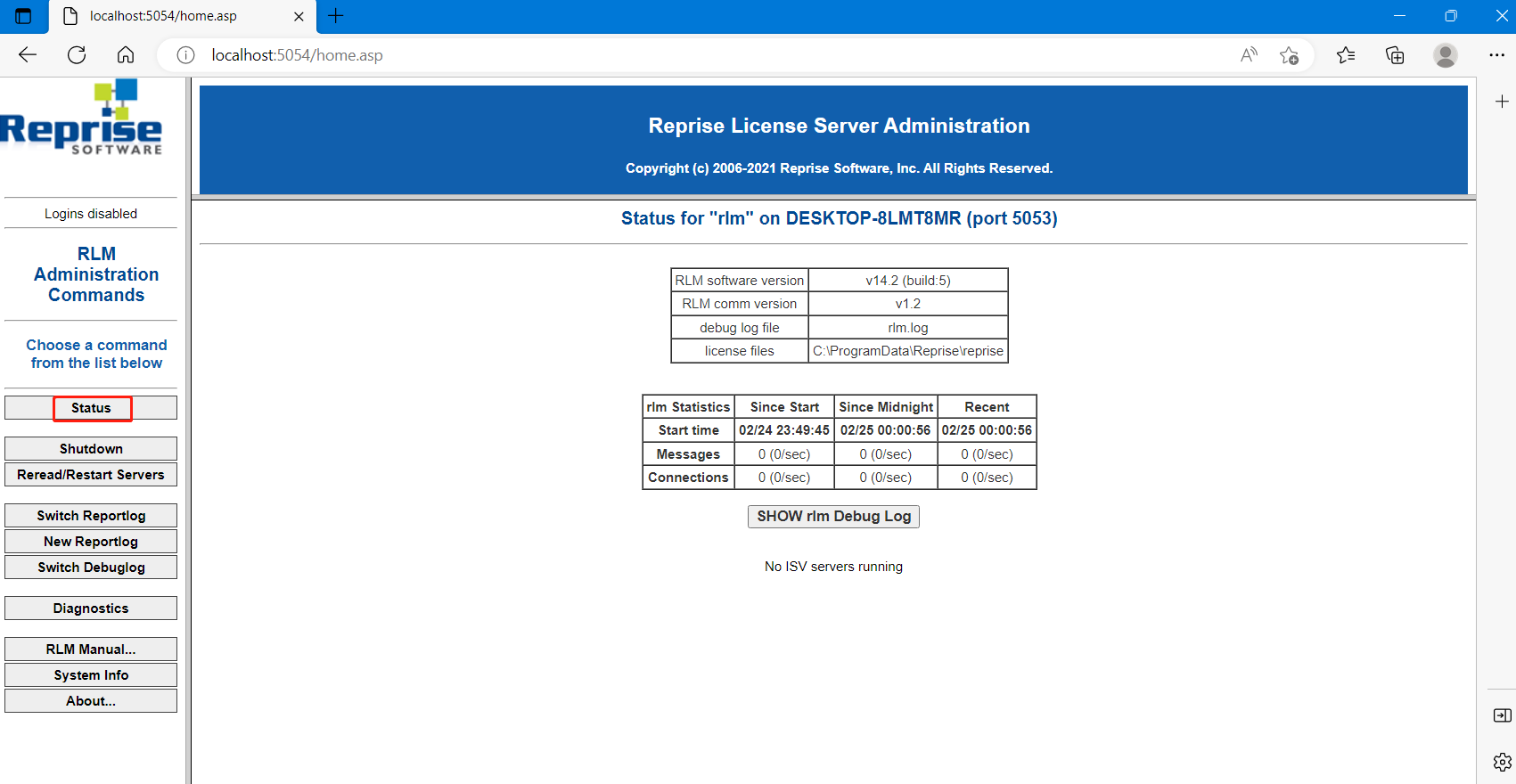Screen dimensions: 1516x784
Task: Add this page to favorites star icon
Action: 1289,55
